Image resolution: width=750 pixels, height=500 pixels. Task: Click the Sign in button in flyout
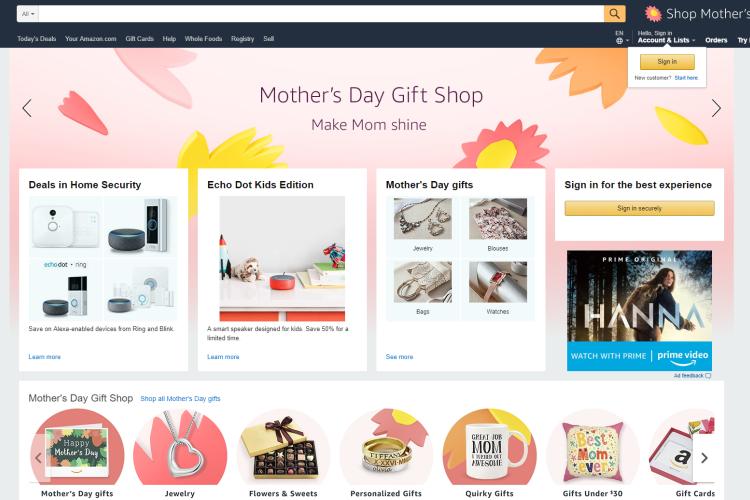tap(667, 62)
